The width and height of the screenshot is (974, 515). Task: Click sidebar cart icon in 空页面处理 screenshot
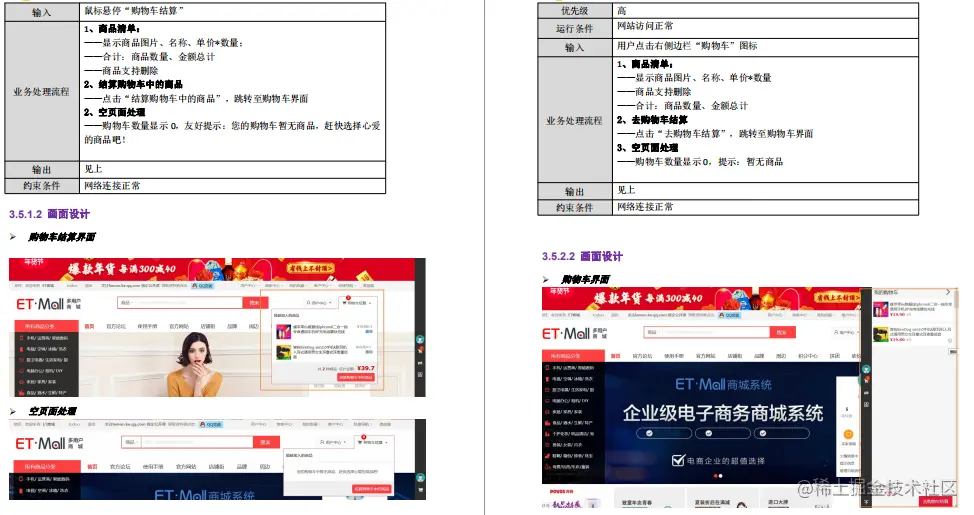pyautogui.click(x=420, y=490)
